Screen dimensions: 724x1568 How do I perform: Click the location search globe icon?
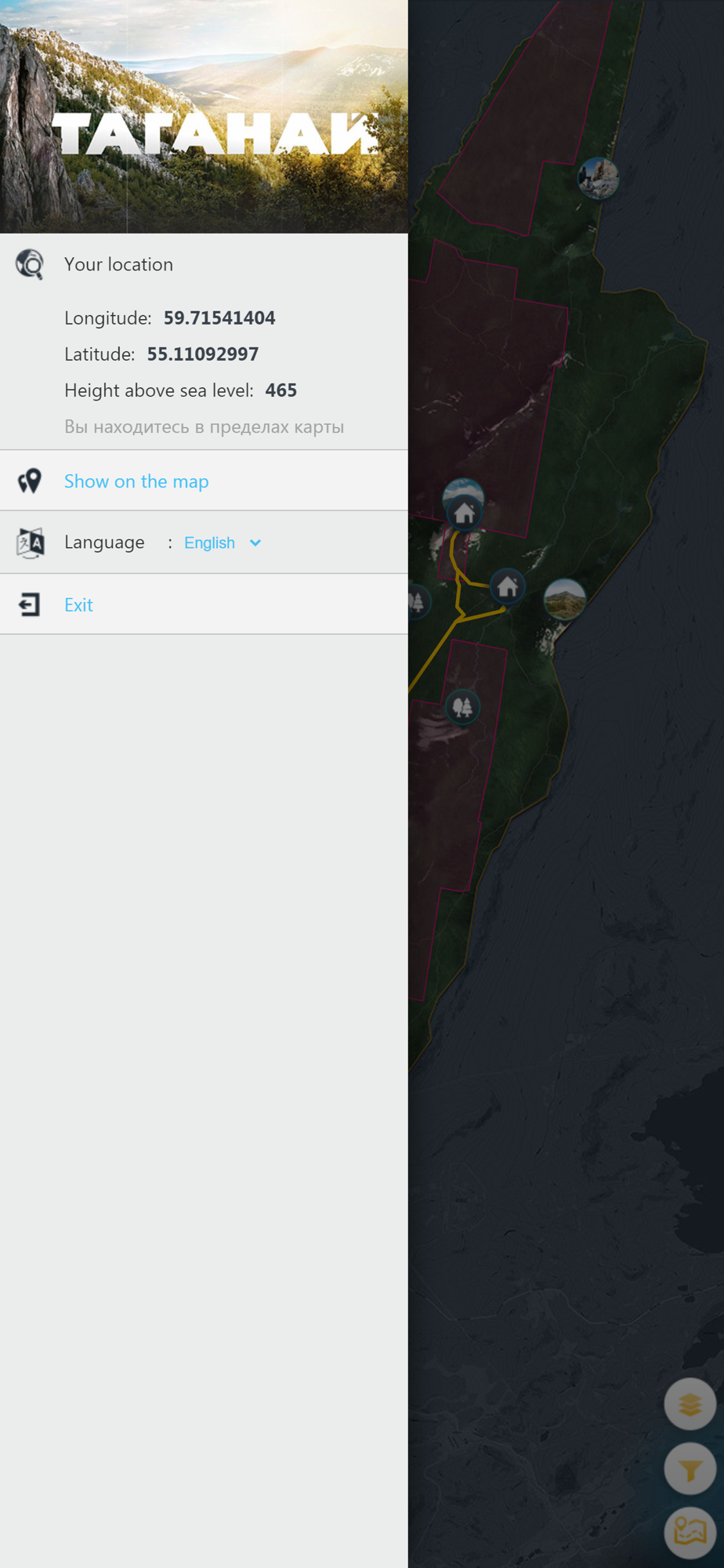pos(30,264)
